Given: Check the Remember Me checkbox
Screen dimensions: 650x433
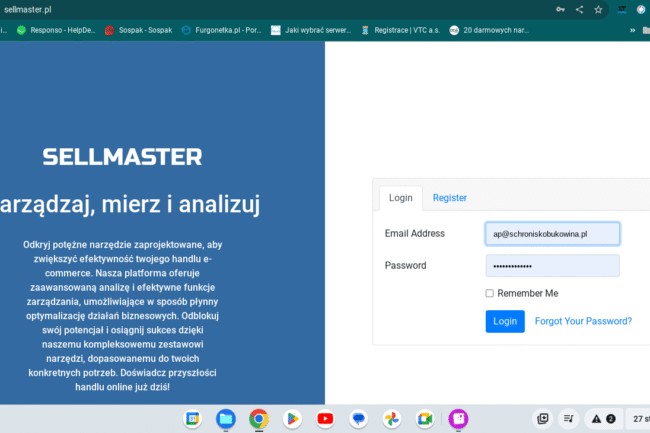Looking at the screenshot, I should 490,293.
